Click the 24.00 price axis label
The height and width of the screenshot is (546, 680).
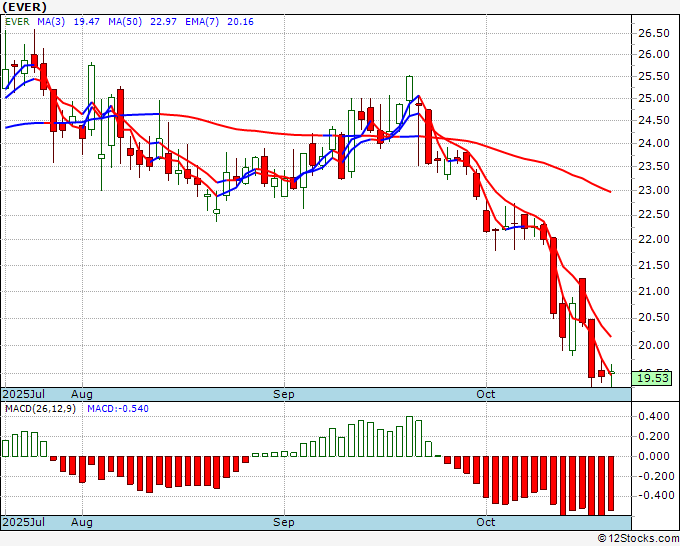tap(654, 143)
